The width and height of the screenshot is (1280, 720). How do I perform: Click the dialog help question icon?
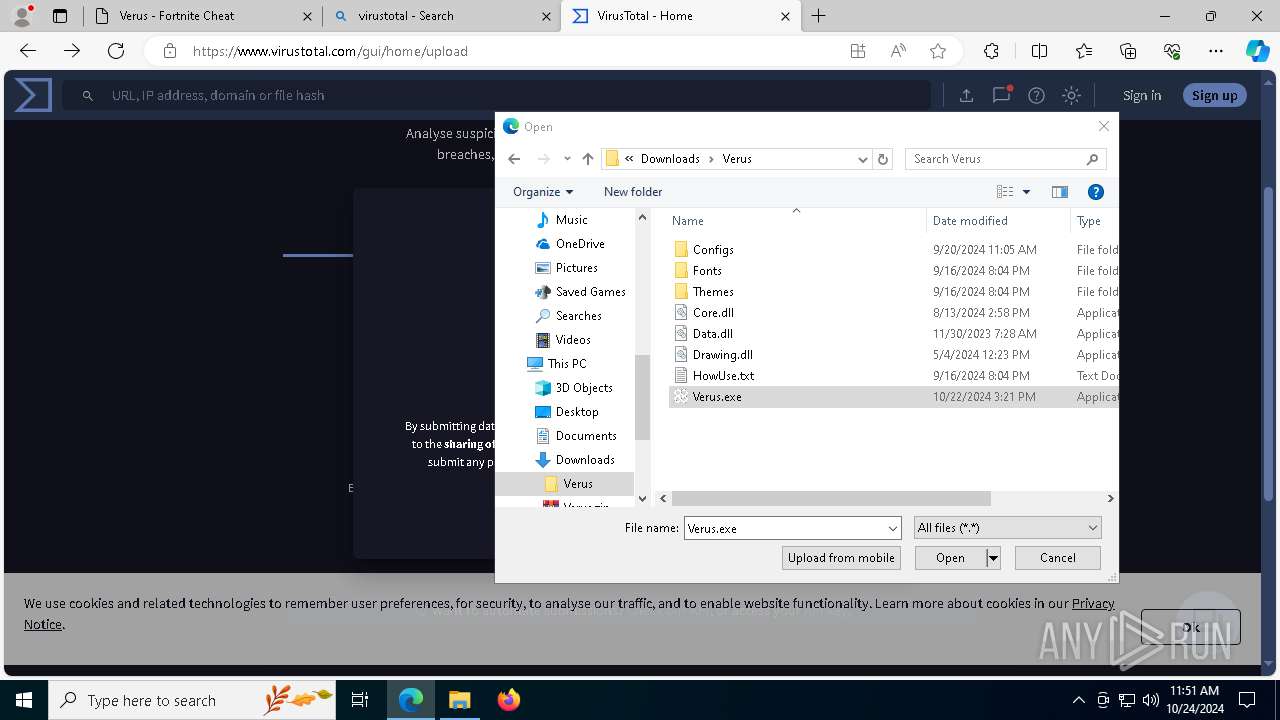(1095, 192)
